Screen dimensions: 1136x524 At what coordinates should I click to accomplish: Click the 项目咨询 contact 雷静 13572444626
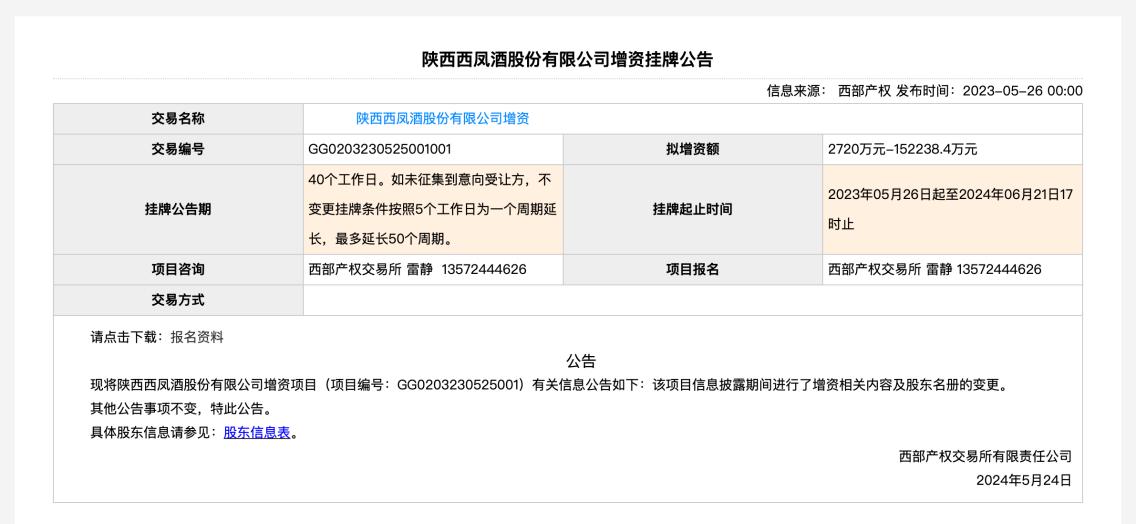point(417,270)
